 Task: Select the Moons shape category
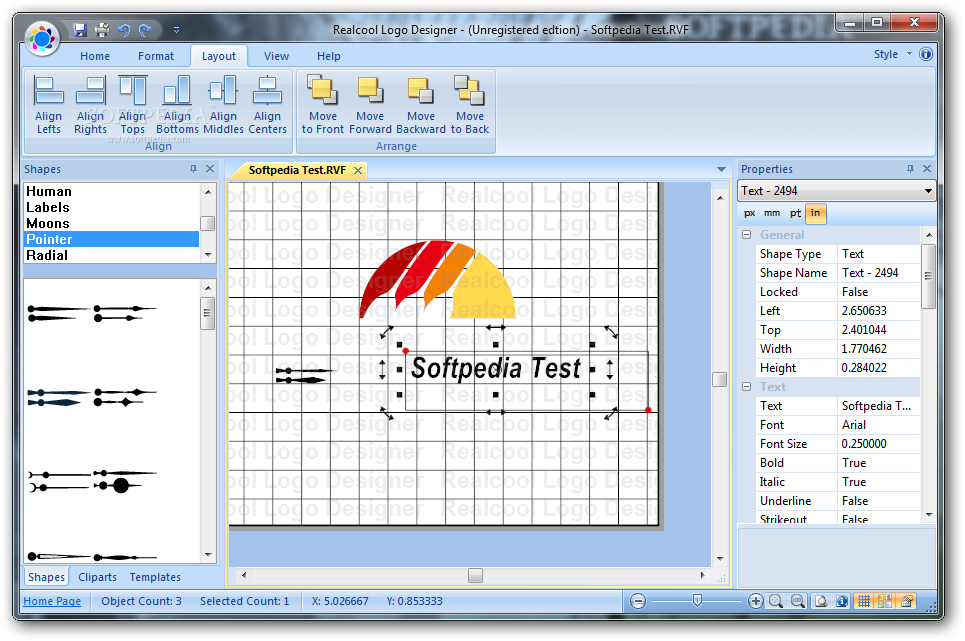click(x=111, y=223)
